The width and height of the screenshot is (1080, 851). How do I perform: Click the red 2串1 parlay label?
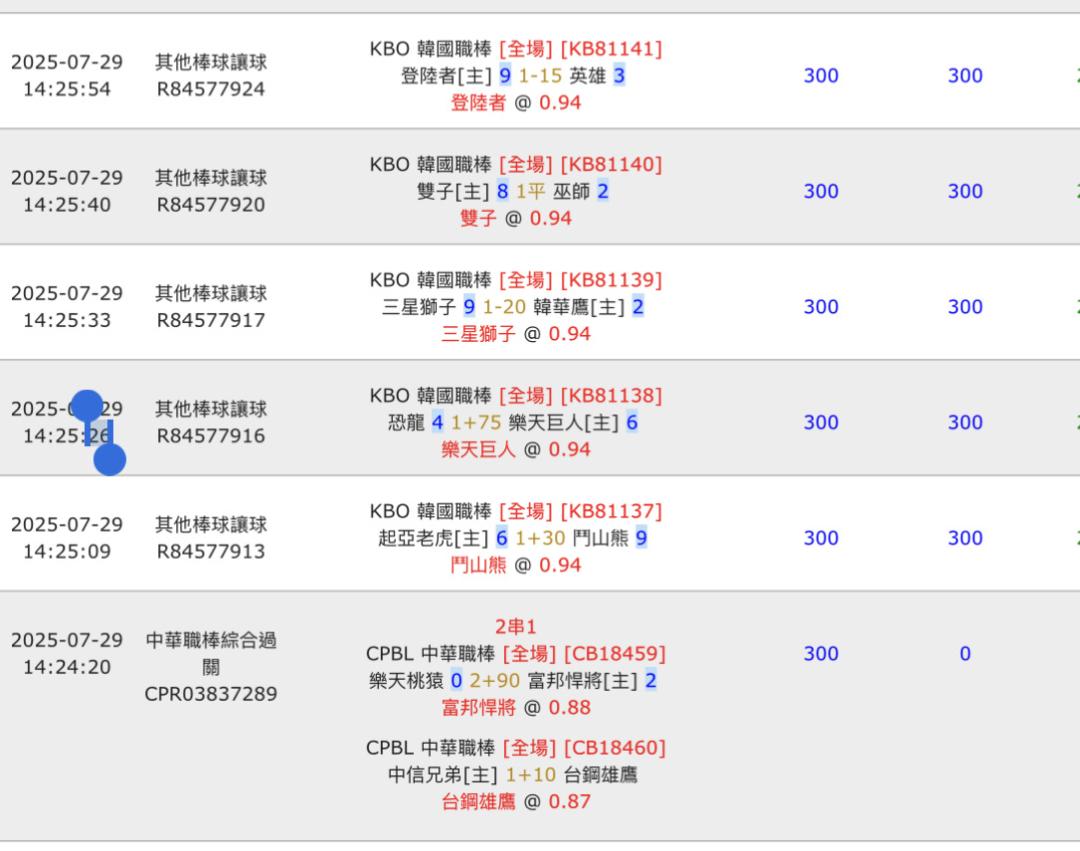(516, 627)
